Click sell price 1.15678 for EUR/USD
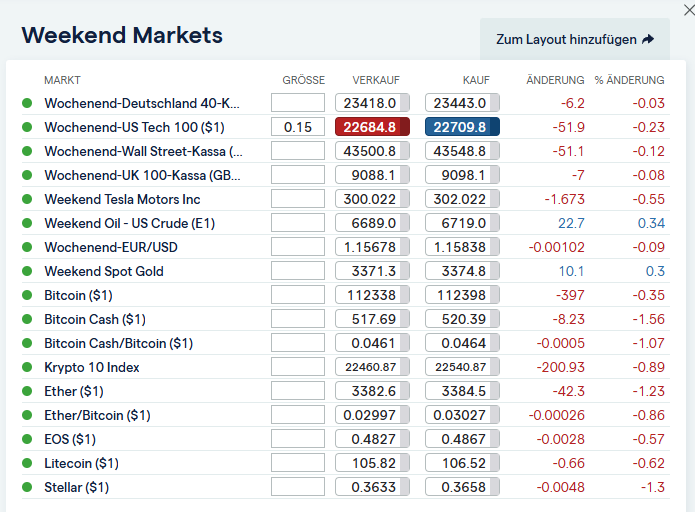695x512 pixels. 372,246
